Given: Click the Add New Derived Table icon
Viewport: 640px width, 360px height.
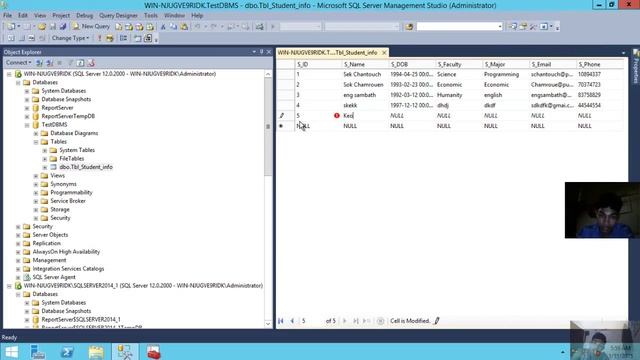Looking at the screenshot, I should (148, 38).
